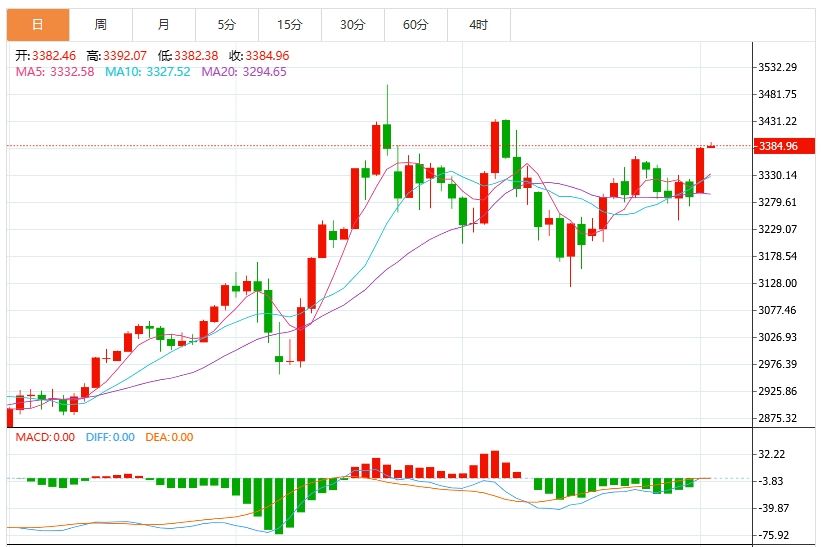Click the MA10 indicator label
821x547 pixels.
tap(148, 72)
